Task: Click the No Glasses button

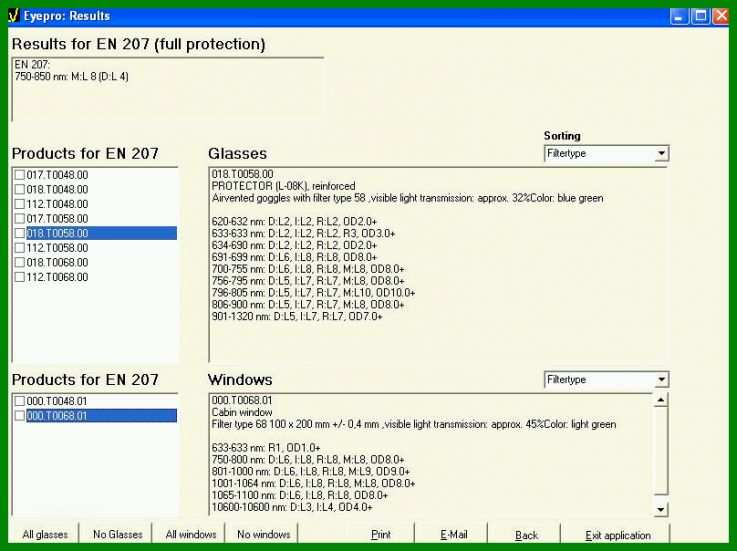Action: (118, 535)
